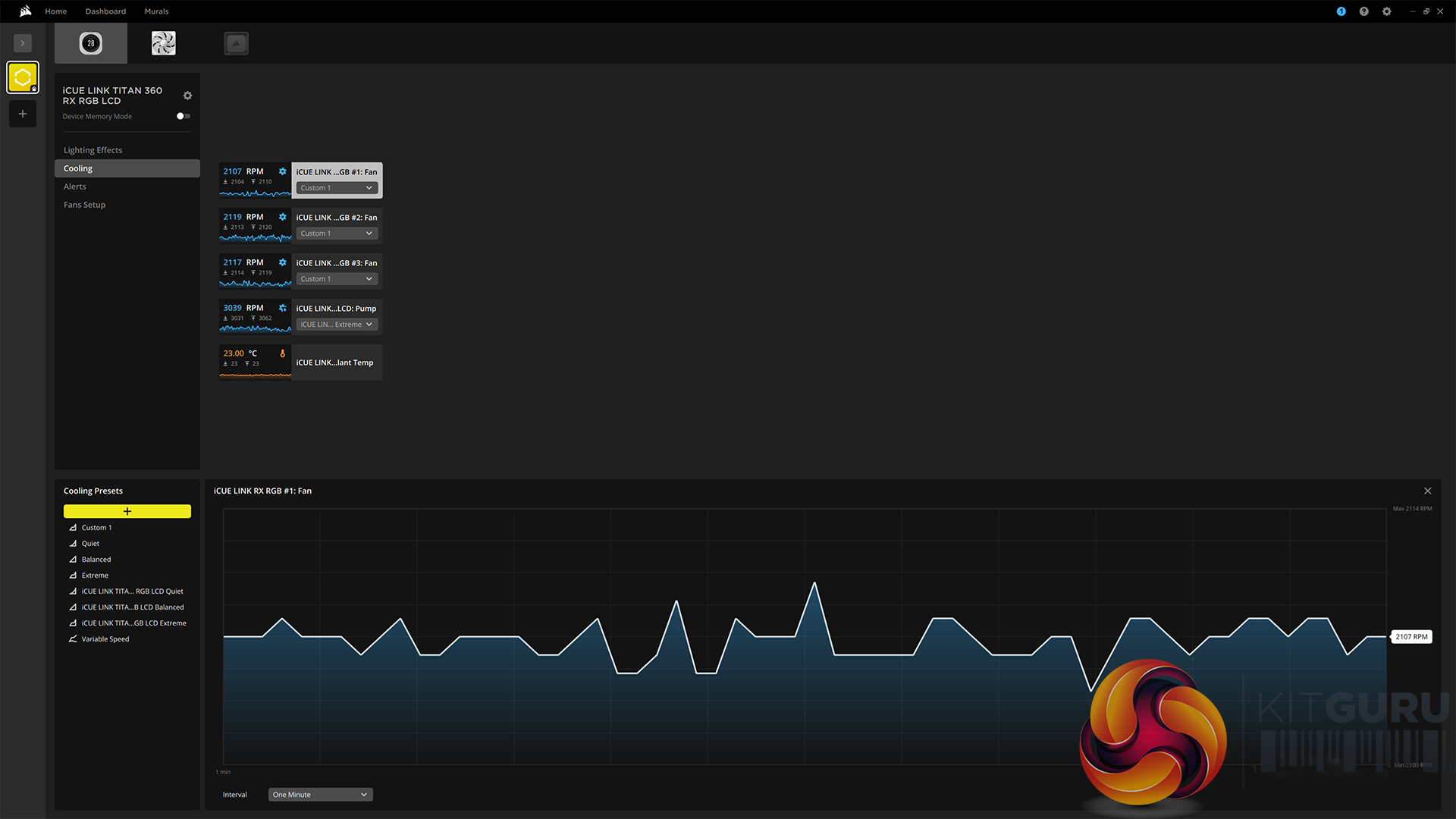
Task: Open the Dashboard menu
Action: [105, 11]
